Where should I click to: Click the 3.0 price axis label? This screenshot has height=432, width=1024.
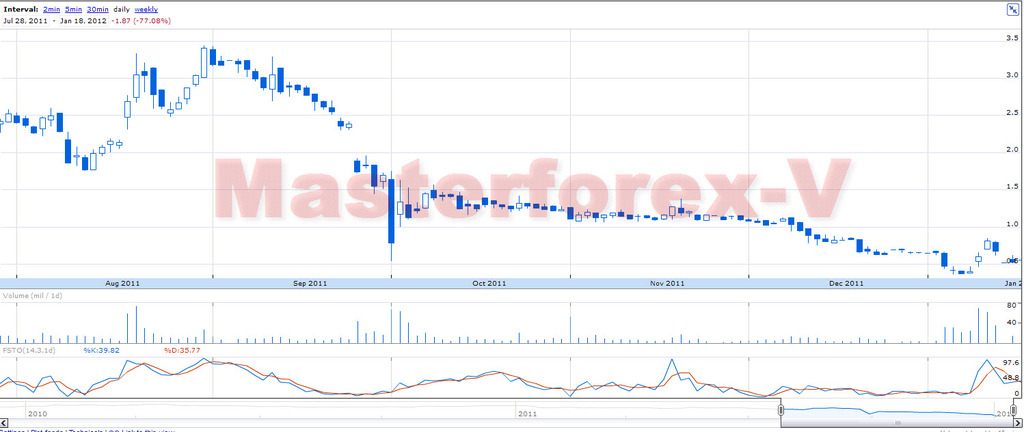point(1013,76)
